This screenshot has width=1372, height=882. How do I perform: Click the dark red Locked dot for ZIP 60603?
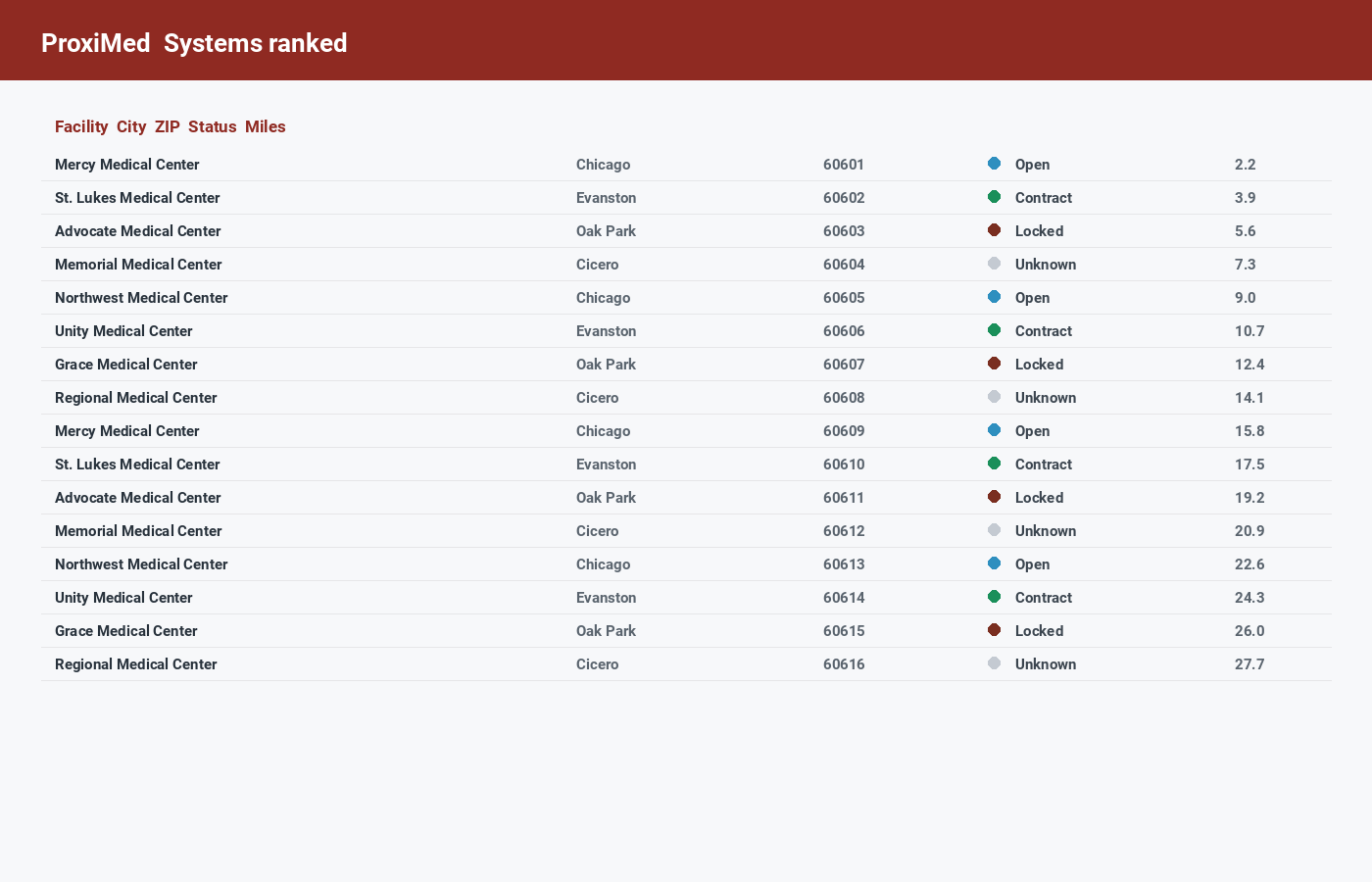[x=994, y=230]
